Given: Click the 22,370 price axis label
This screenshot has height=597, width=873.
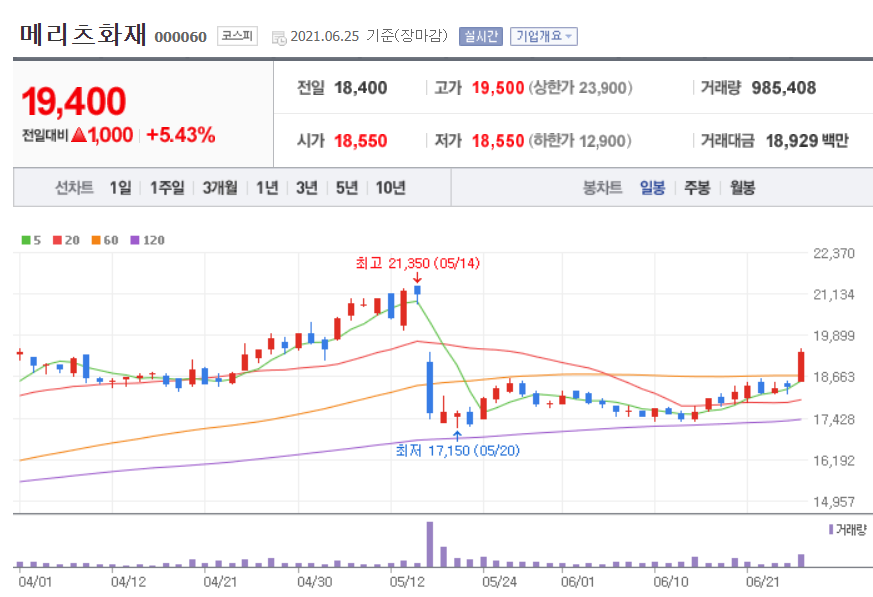Looking at the screenshot, I should coord(834,253).
